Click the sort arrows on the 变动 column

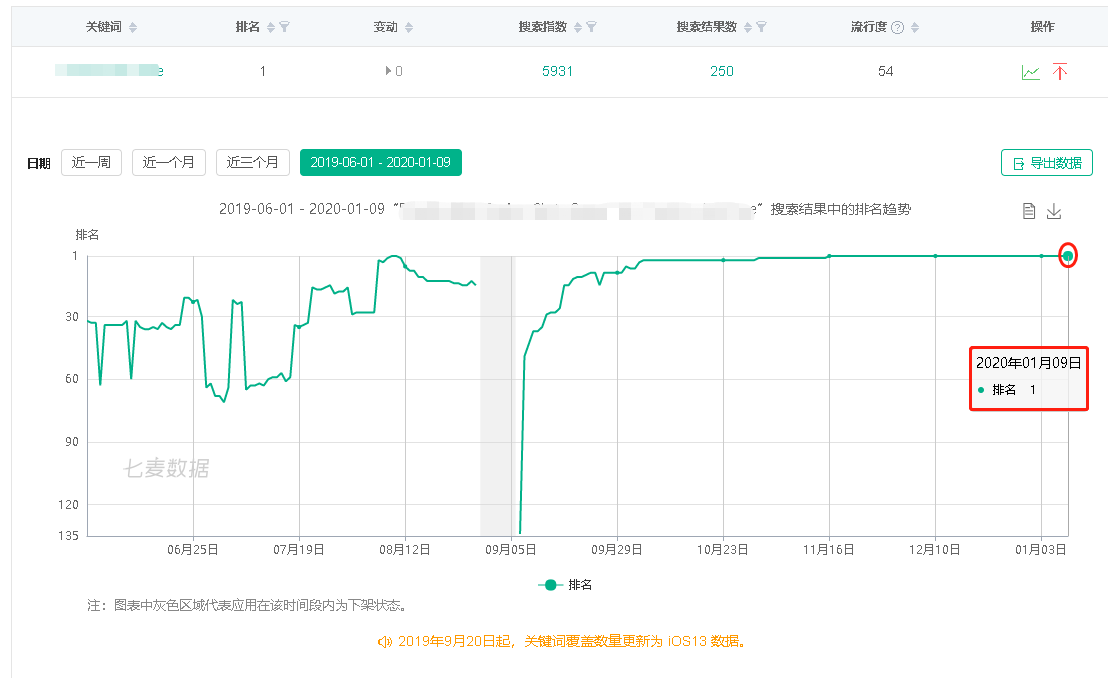tap(408, 25)
